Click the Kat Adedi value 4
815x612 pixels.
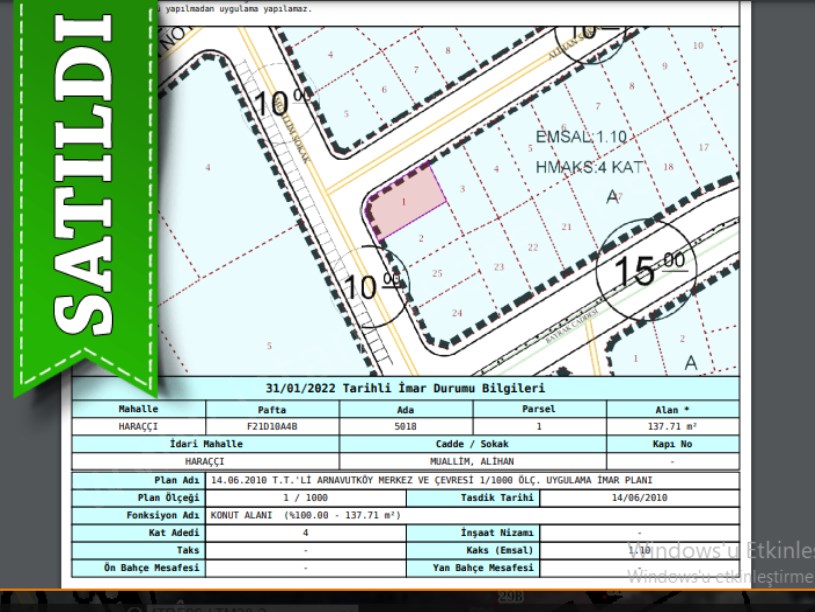tap(305, 533)
